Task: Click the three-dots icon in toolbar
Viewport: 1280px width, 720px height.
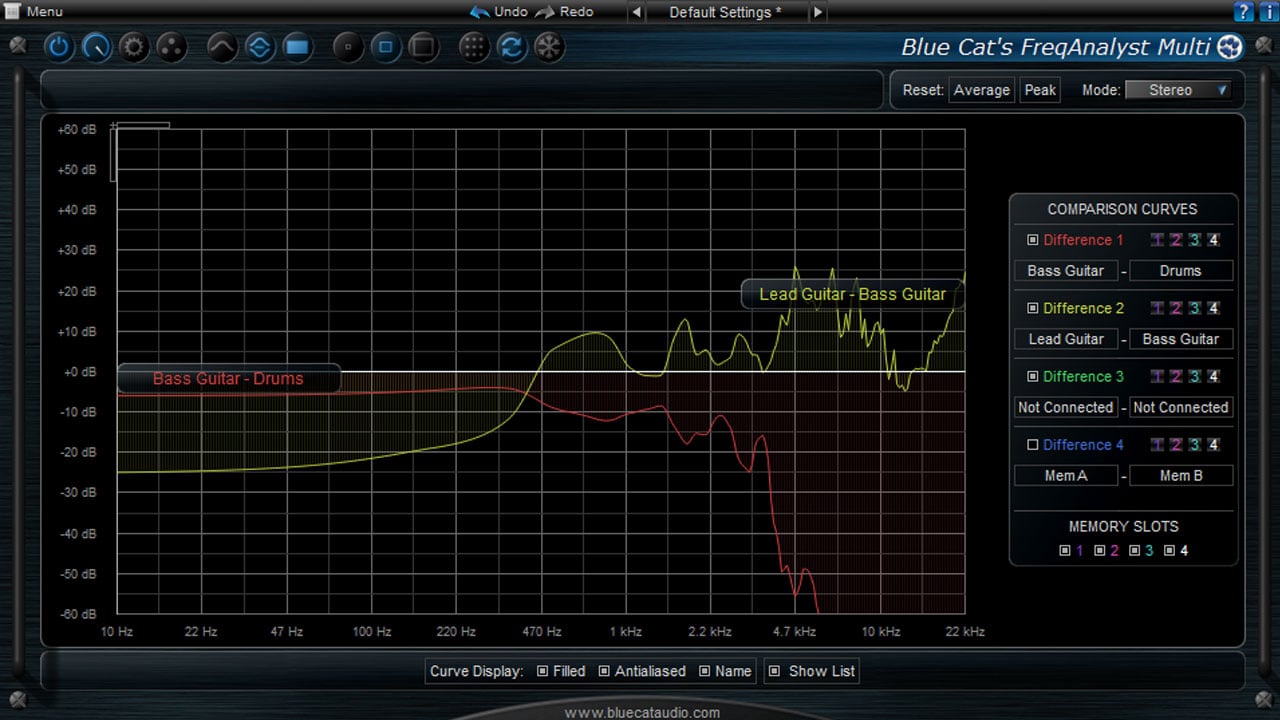Action: pyautogui.click(x=173, y=47)
